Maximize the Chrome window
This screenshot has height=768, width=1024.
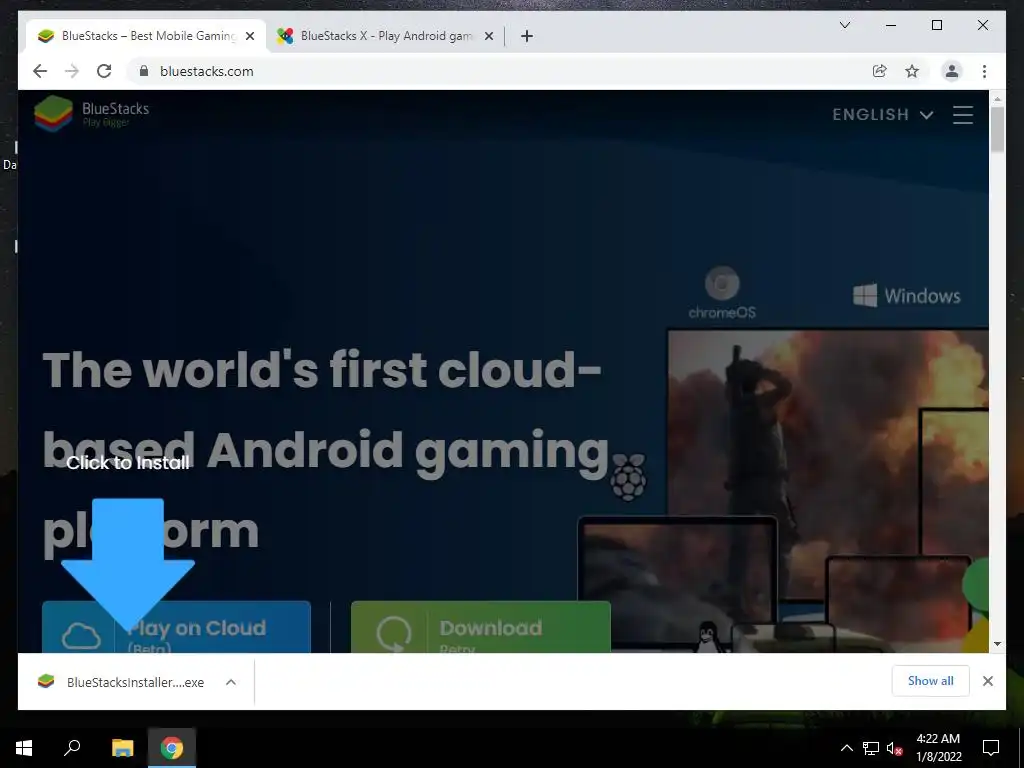click(936, 25)
